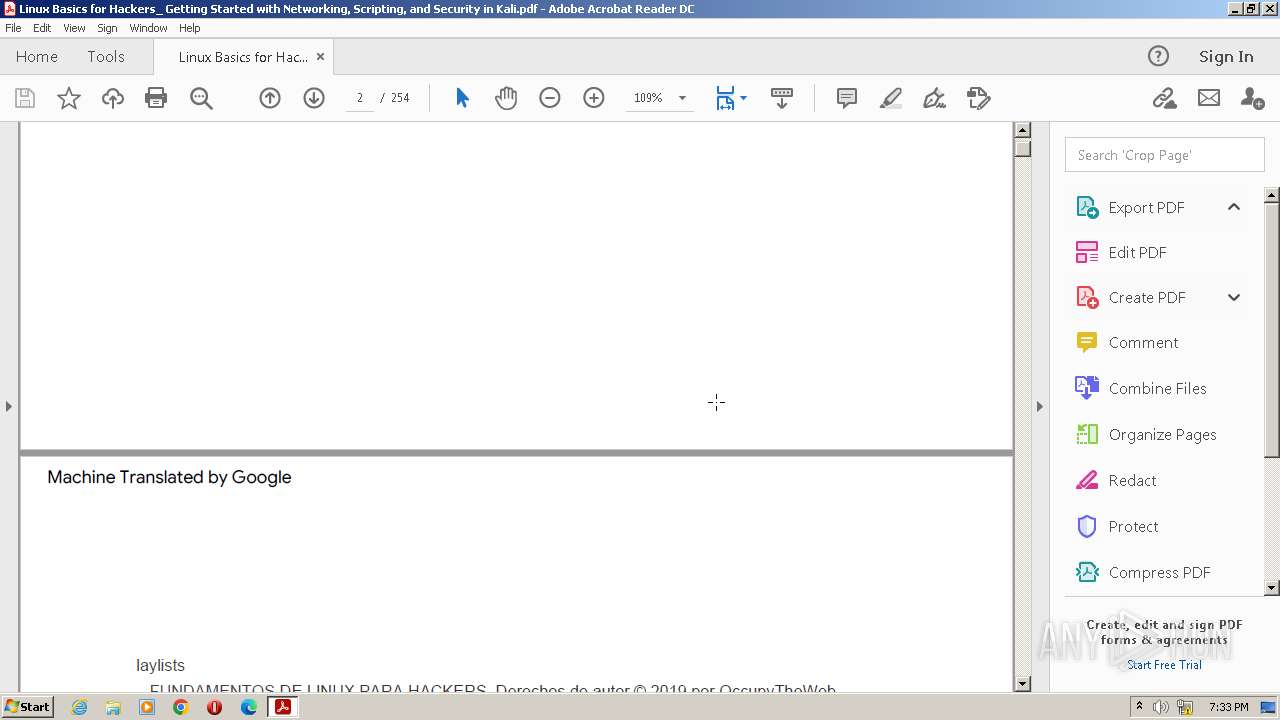Choose the Selection arrow tool

point(462,98)
